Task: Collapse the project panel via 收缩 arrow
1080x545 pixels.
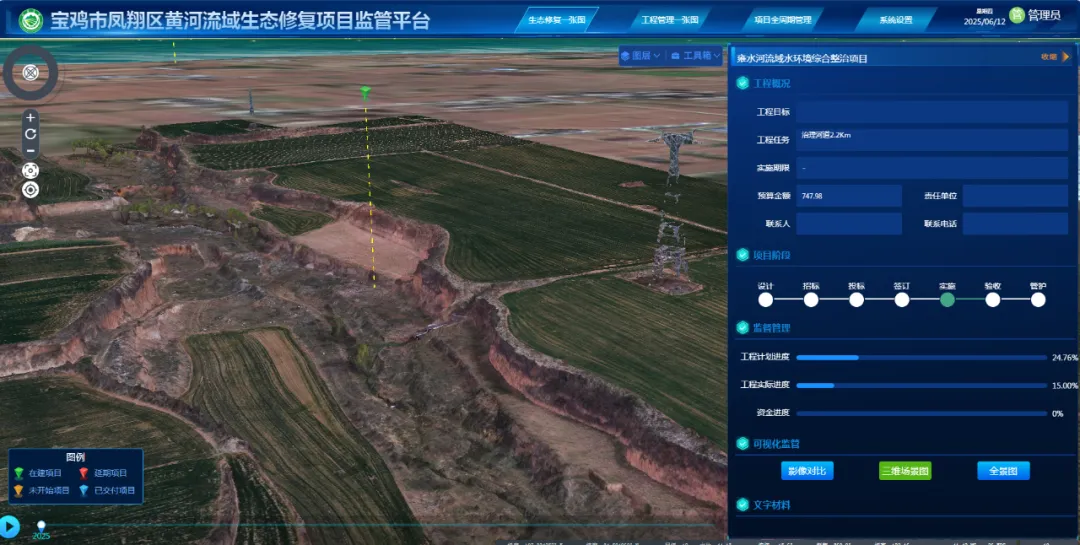Action: pyautogui.click(x=1065, y=57)
